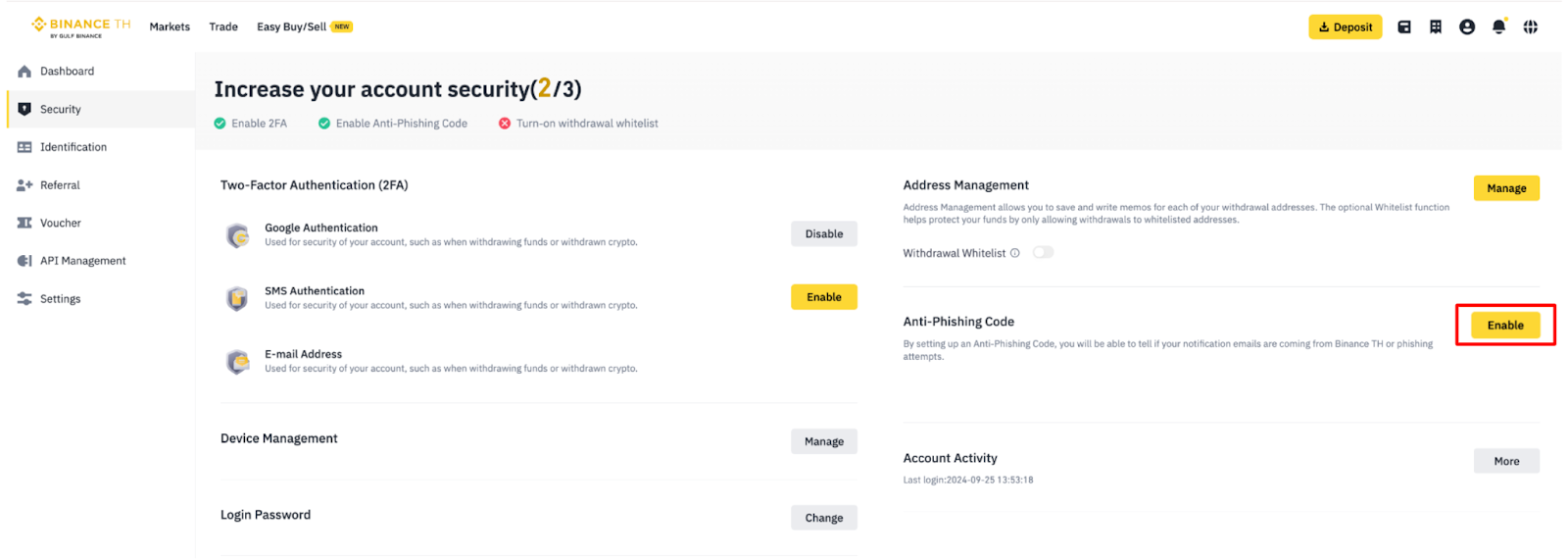1568x559 pixels.
Task: Click More for Account Activity
Action: click(x=1505, y=461)
